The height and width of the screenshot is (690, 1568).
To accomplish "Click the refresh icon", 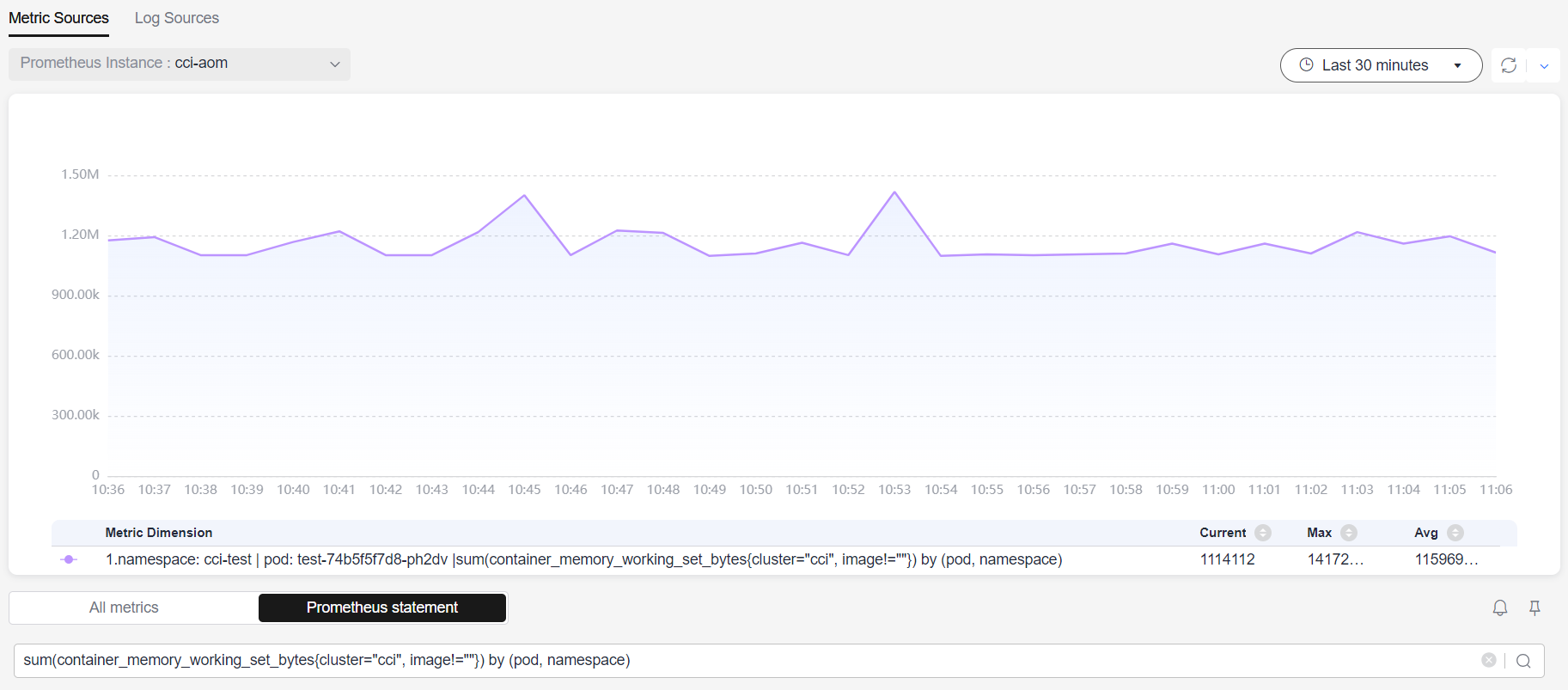I will [1508, 65].
